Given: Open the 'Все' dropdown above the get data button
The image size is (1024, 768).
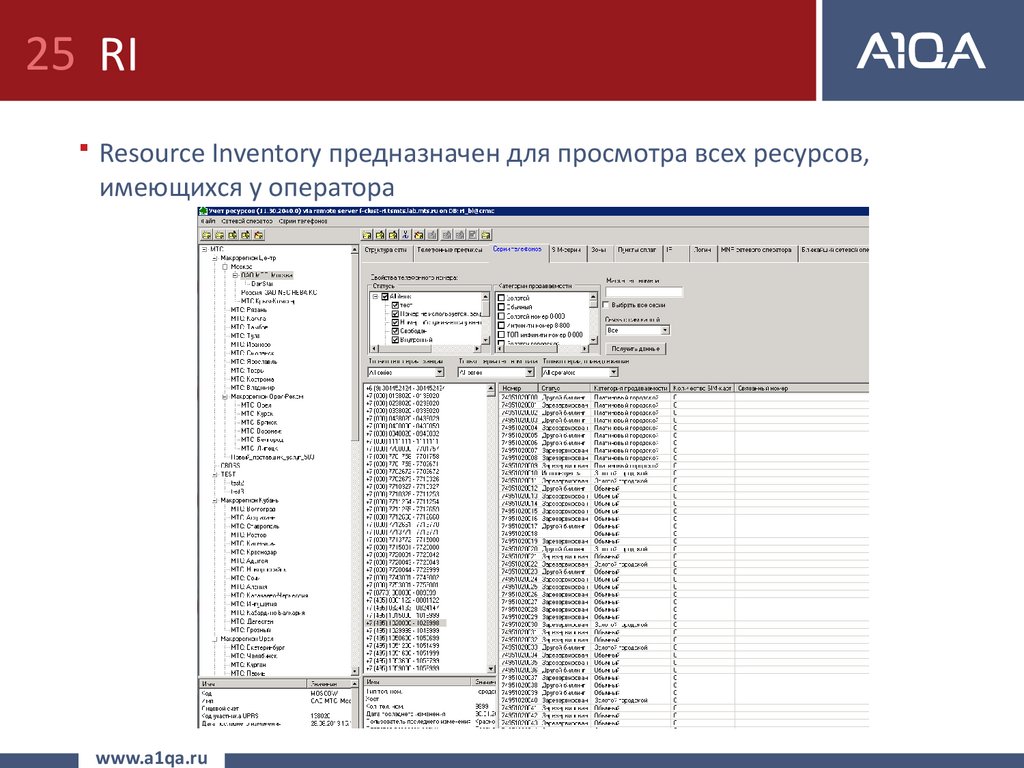Looking at the screenshot, I should click(x=664, y=330).
